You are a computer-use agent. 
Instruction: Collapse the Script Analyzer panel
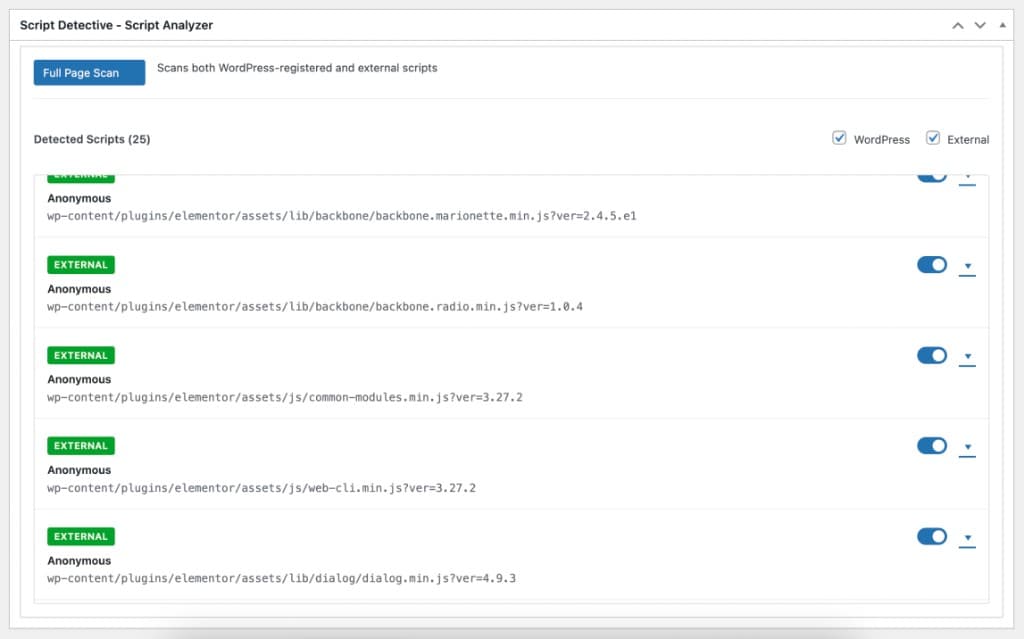[x=1002, y=25]
